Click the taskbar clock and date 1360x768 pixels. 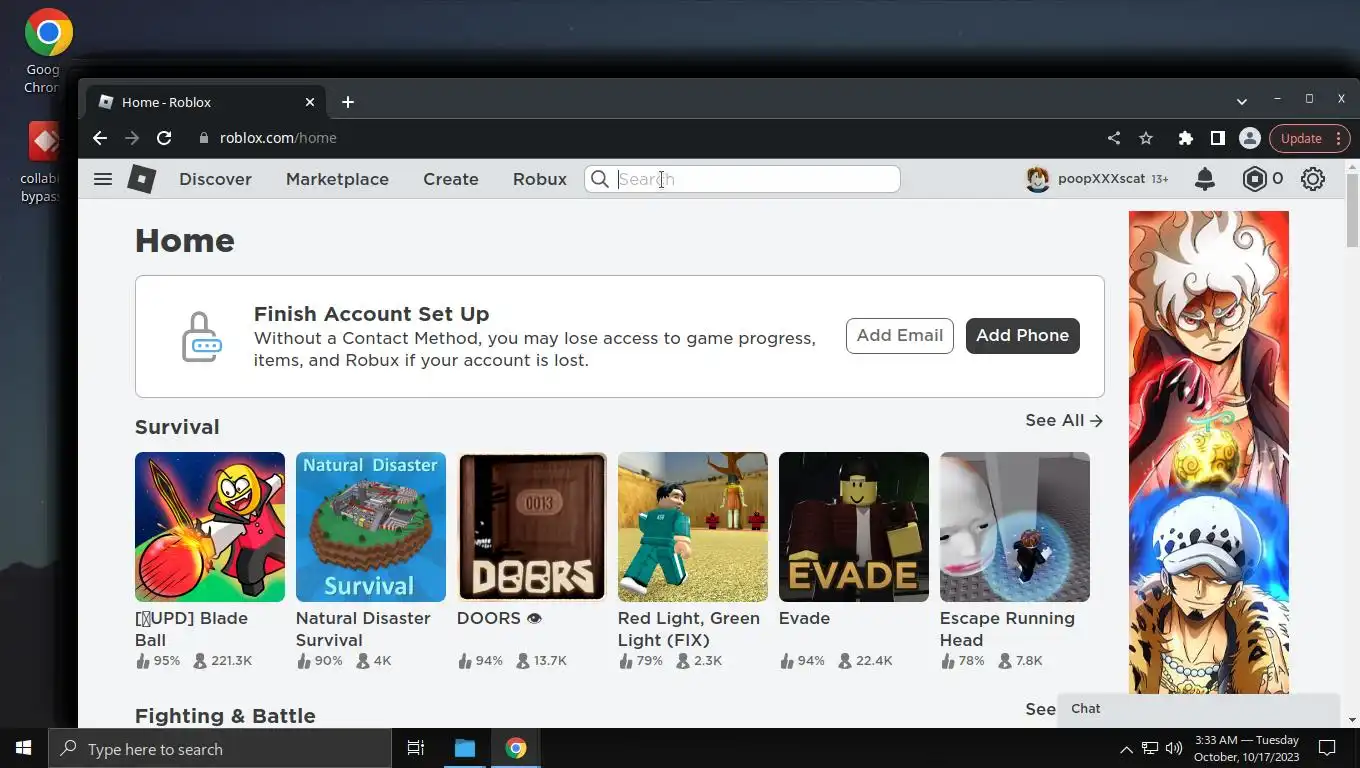(x=1246, y=748)
